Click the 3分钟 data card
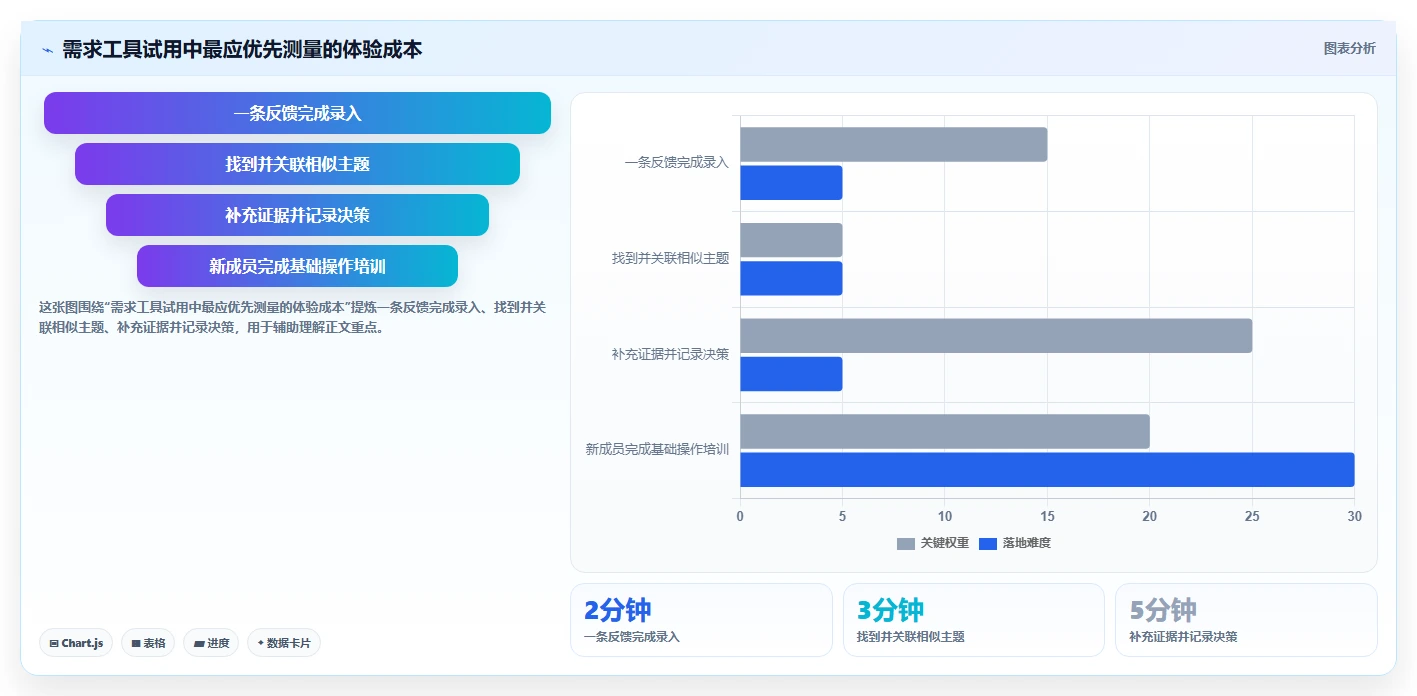The height and width of the screenshot is (696, 1417). click(x=974, y=620)
